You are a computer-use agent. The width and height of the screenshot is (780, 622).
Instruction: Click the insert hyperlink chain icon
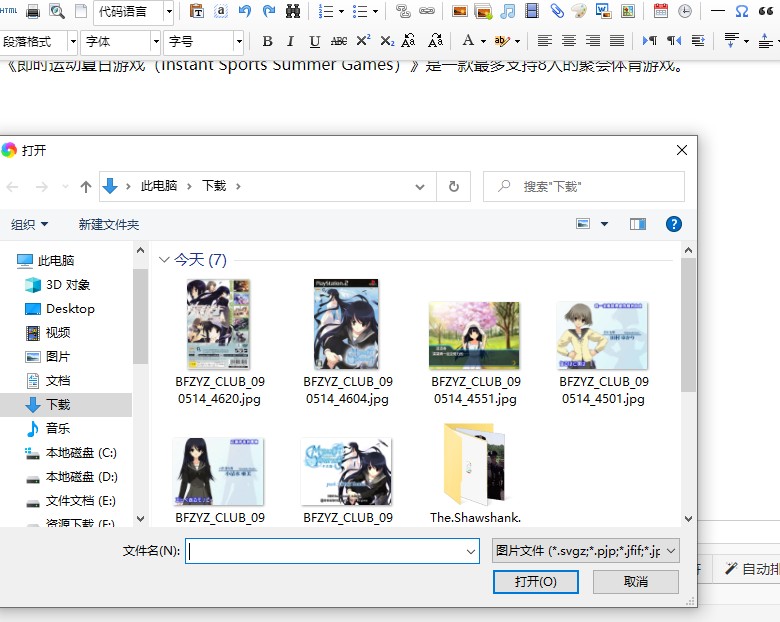(427, 10)
